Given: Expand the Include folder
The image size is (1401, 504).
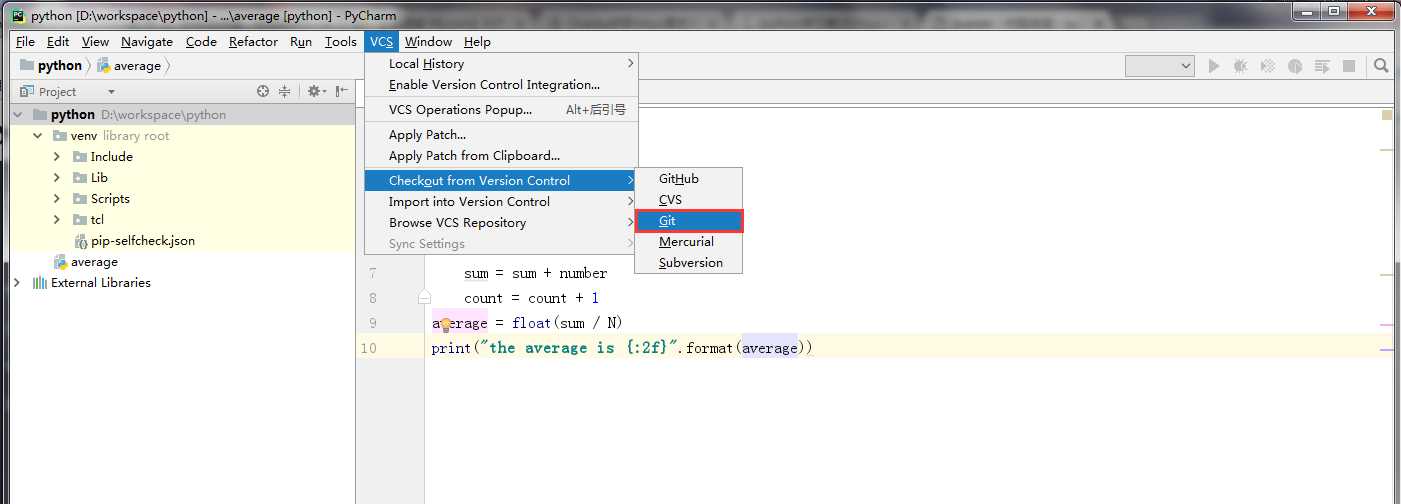Looking at the screenshot, I should click(57, 157).
